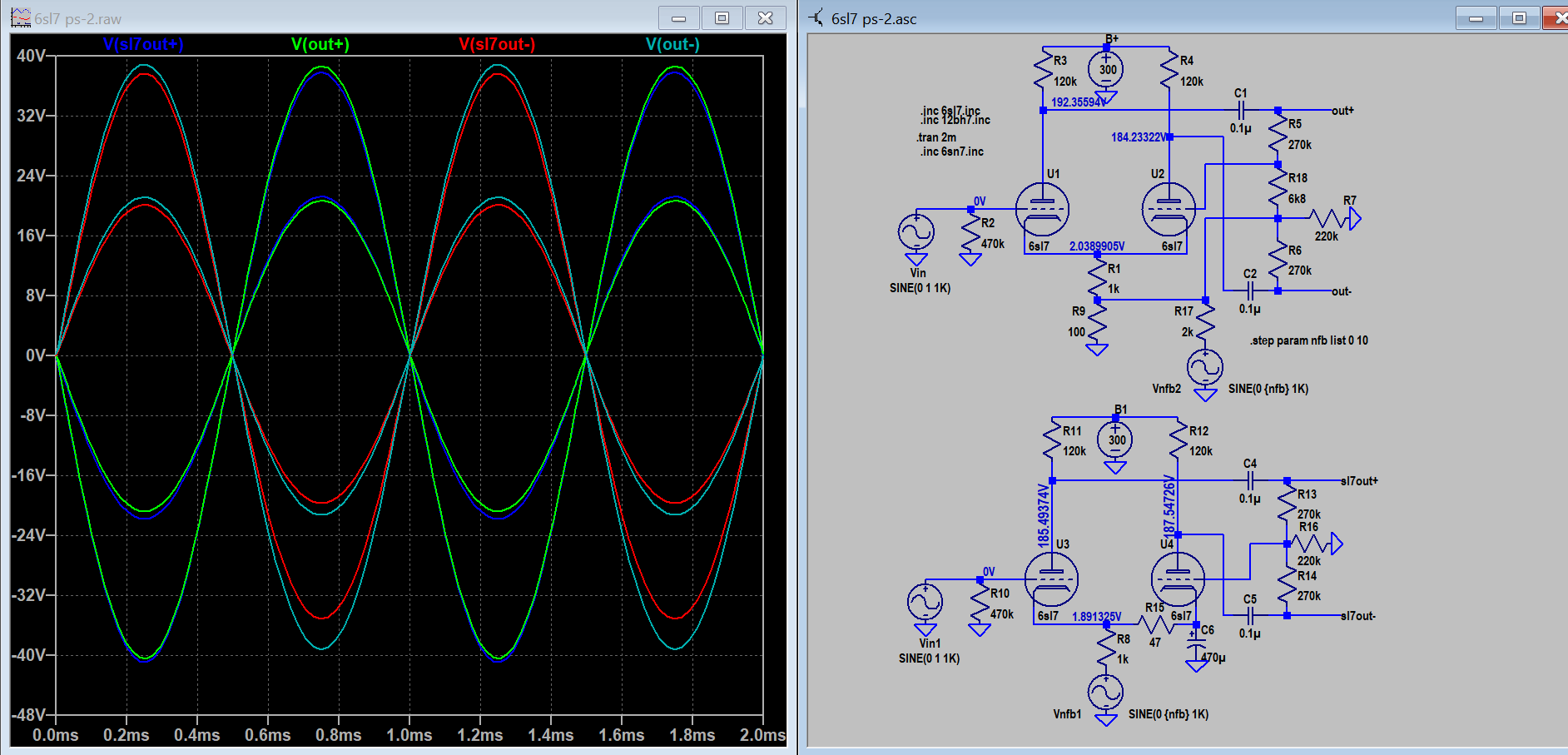Select the V(sl7out-) trace label
1568x755 pixels.
point(497,44)
